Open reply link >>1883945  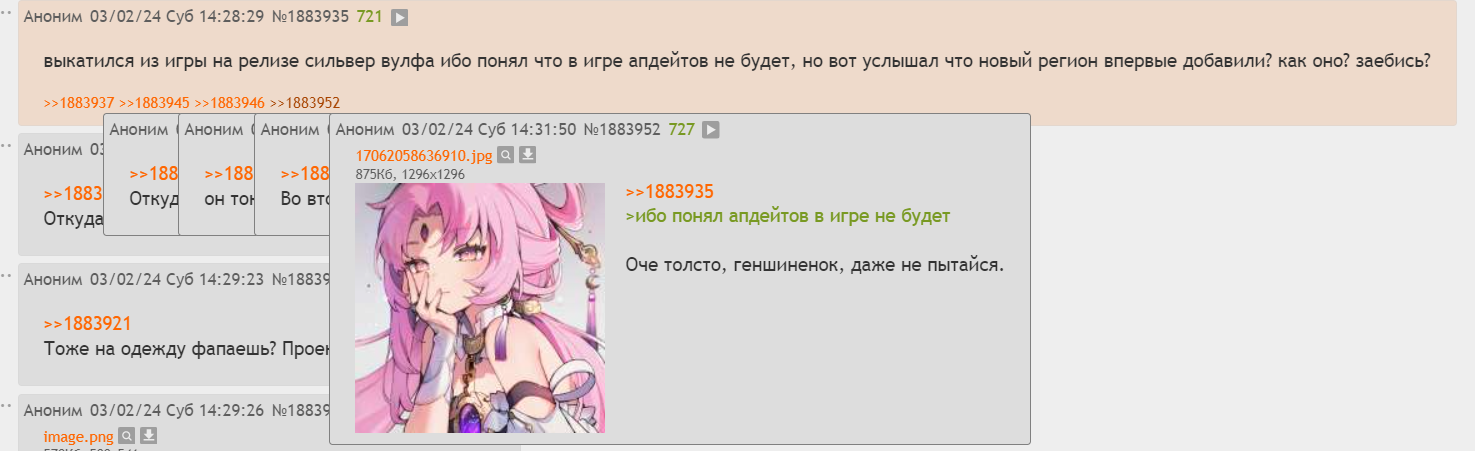point(154,102)
